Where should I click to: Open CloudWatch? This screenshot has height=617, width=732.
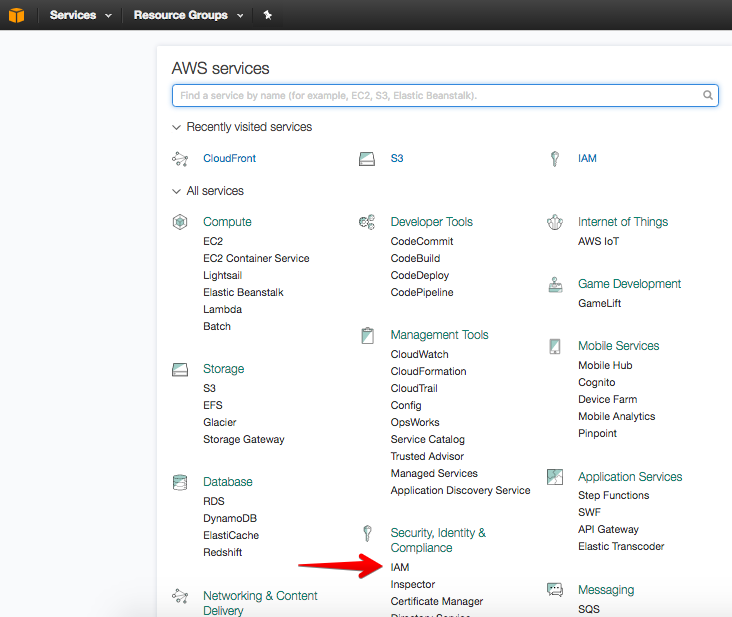(420, 354)
